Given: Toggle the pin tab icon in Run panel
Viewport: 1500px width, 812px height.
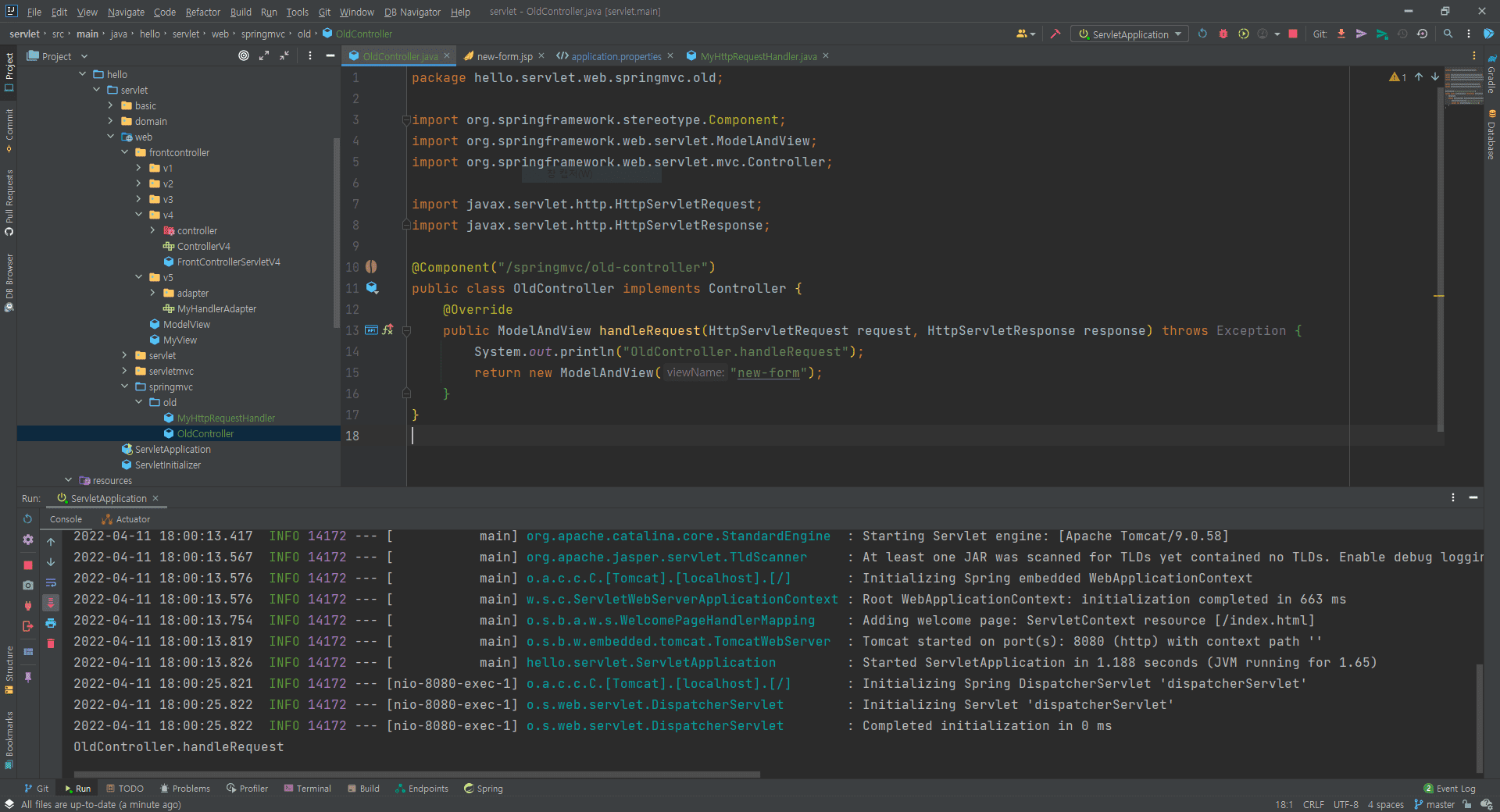Looking at the screenshot, I should click(x=28, y=677).
